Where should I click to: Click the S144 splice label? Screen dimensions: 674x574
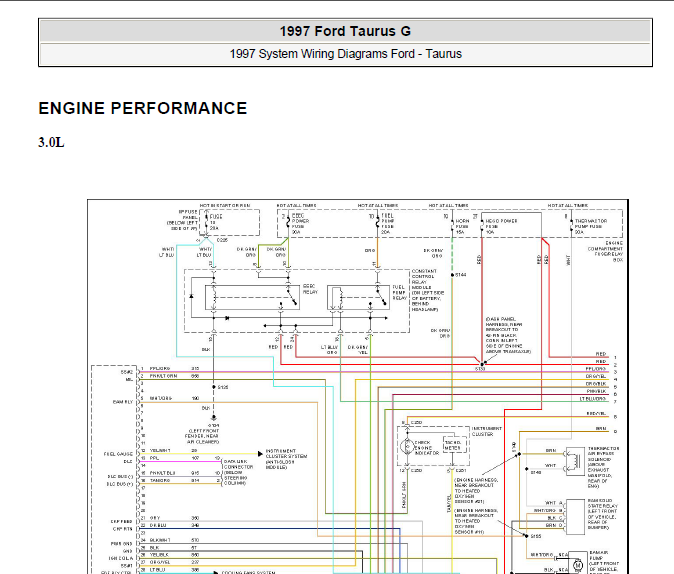(x=460, y=274)
